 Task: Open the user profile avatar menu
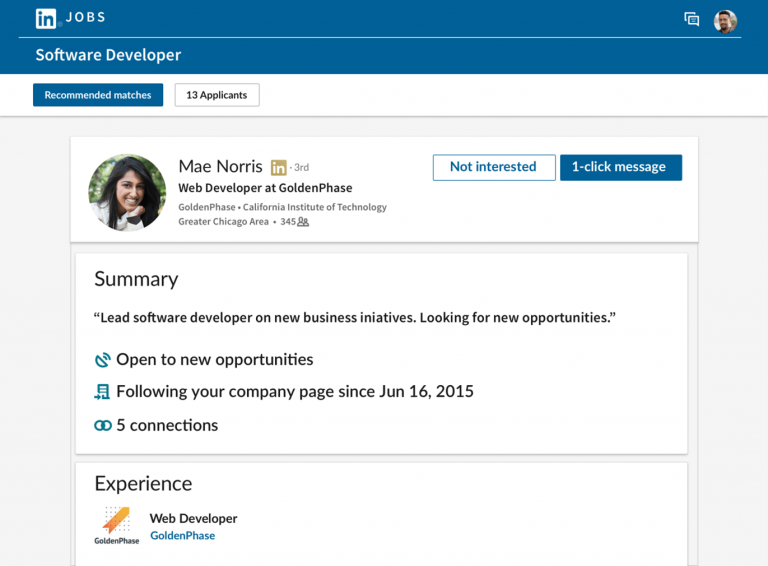tap(725, 21)
